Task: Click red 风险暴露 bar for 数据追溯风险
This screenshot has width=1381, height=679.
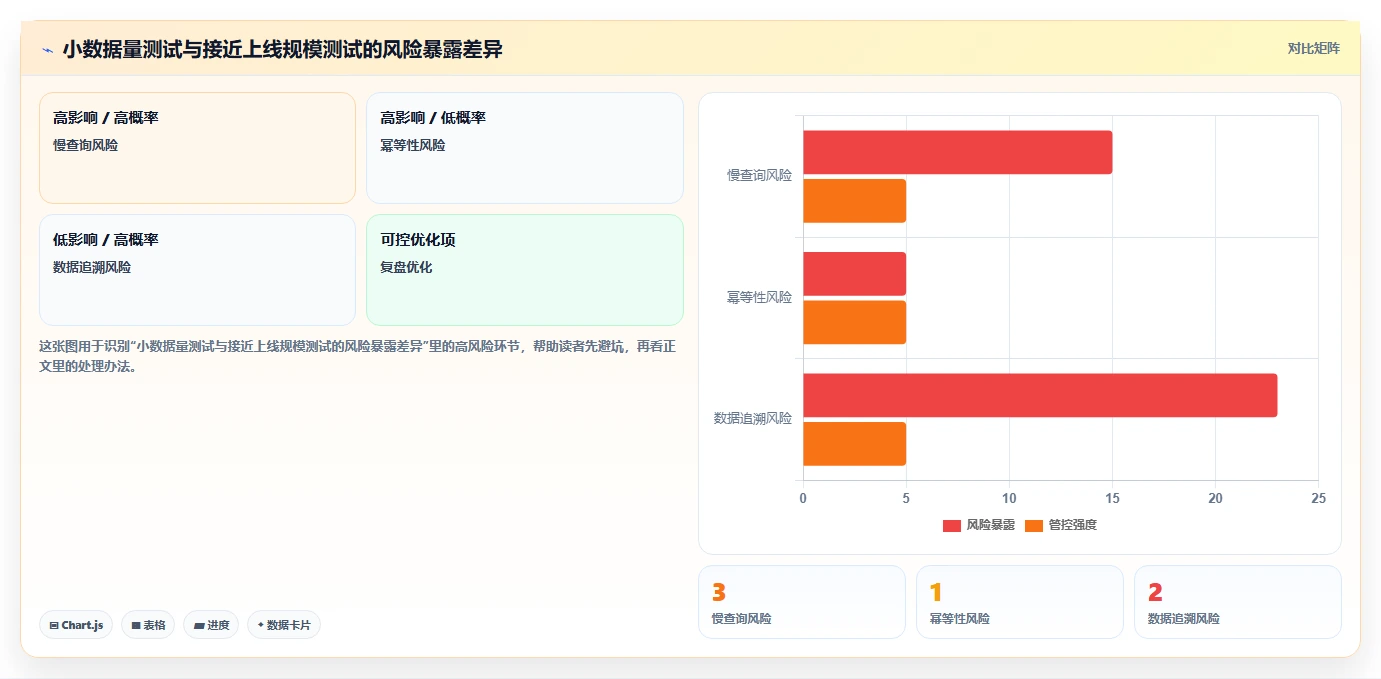Action: click(x=1040, y=395)
